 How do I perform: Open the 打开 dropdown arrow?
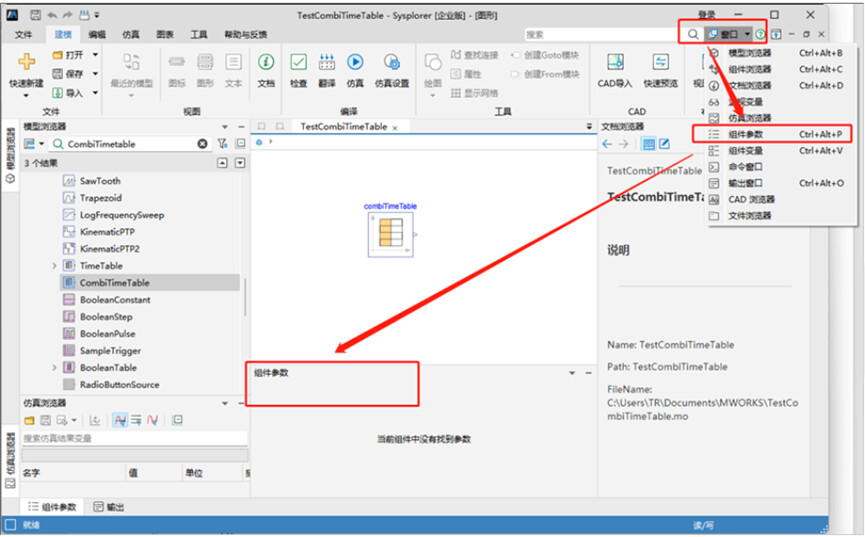pyautogui.click(x=95, y=55)
